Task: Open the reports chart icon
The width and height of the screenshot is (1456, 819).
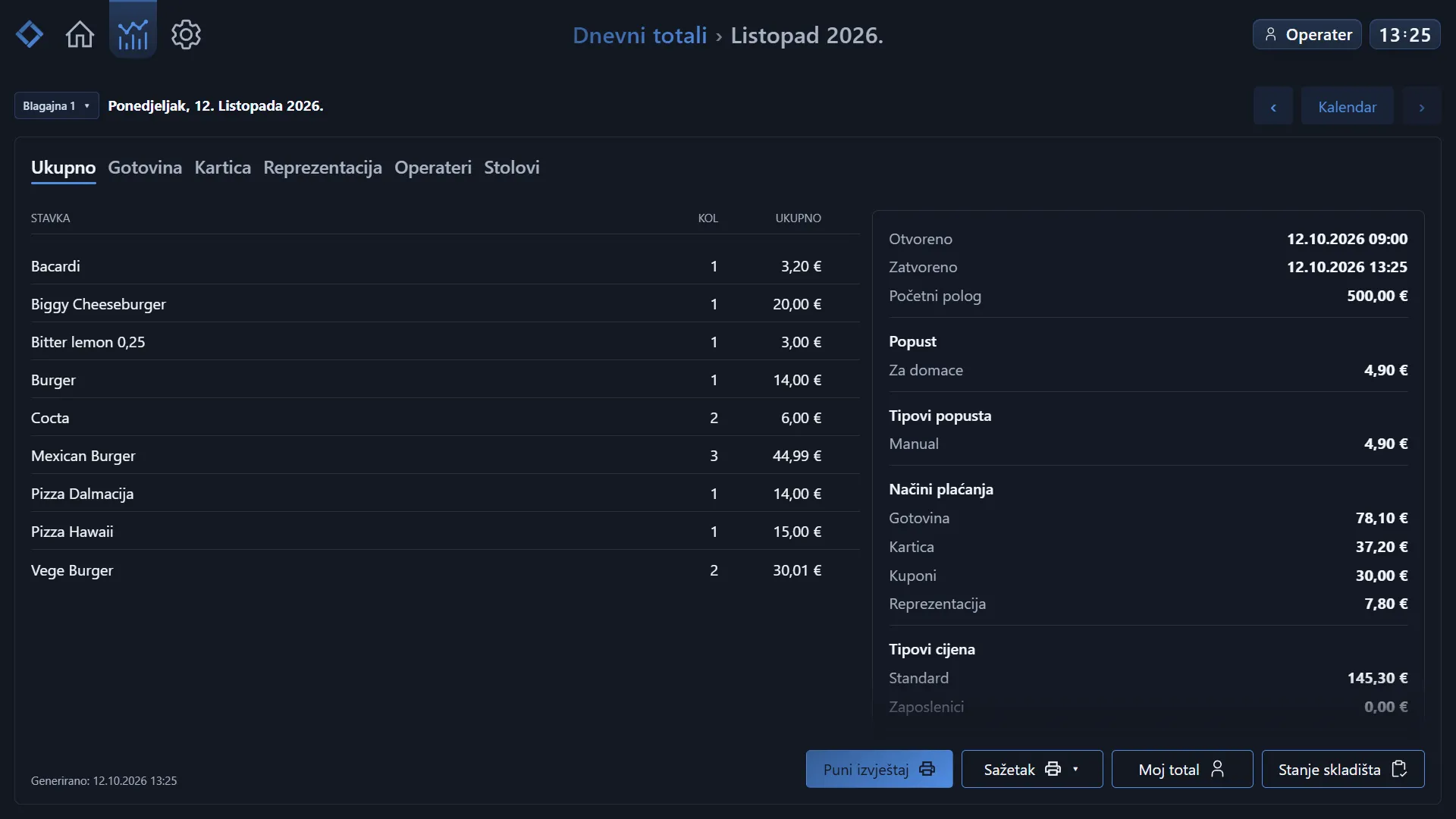Action: (x=133, y=30)
